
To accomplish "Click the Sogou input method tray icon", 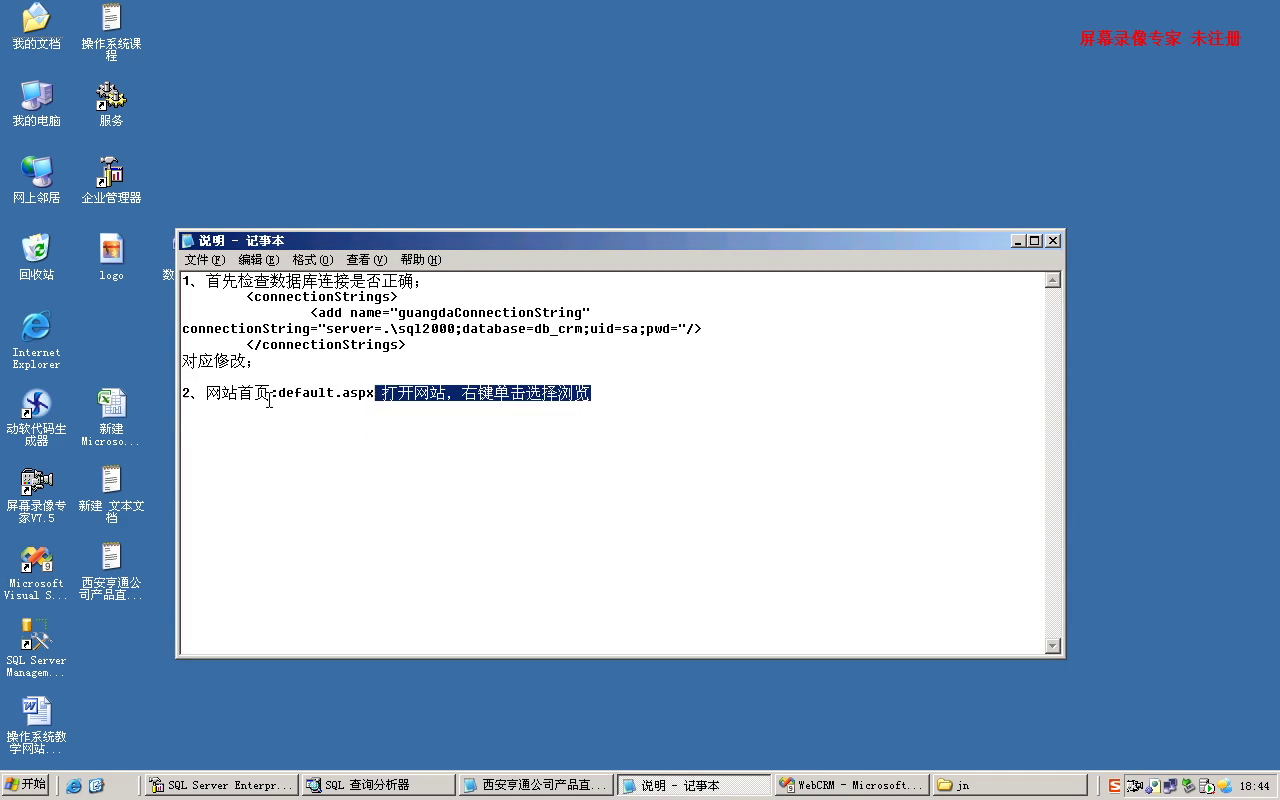I will 1115,786.
